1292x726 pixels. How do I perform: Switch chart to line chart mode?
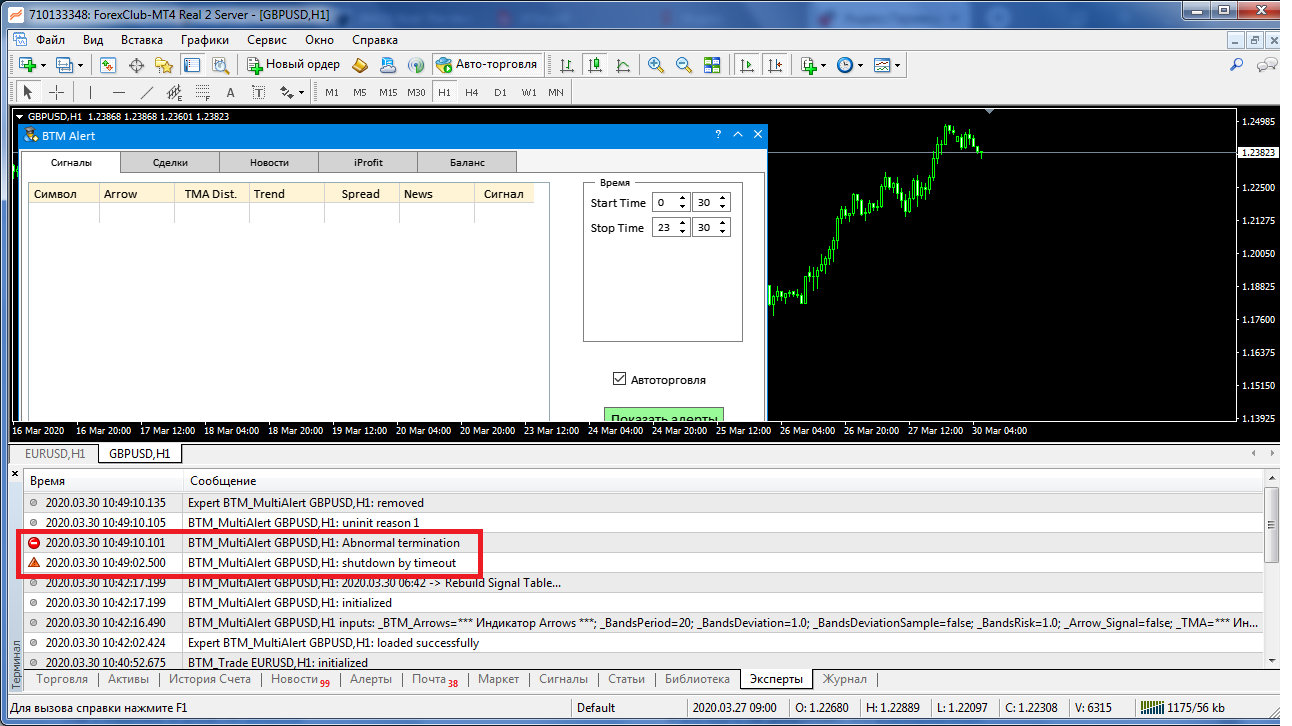pos(623,65)
